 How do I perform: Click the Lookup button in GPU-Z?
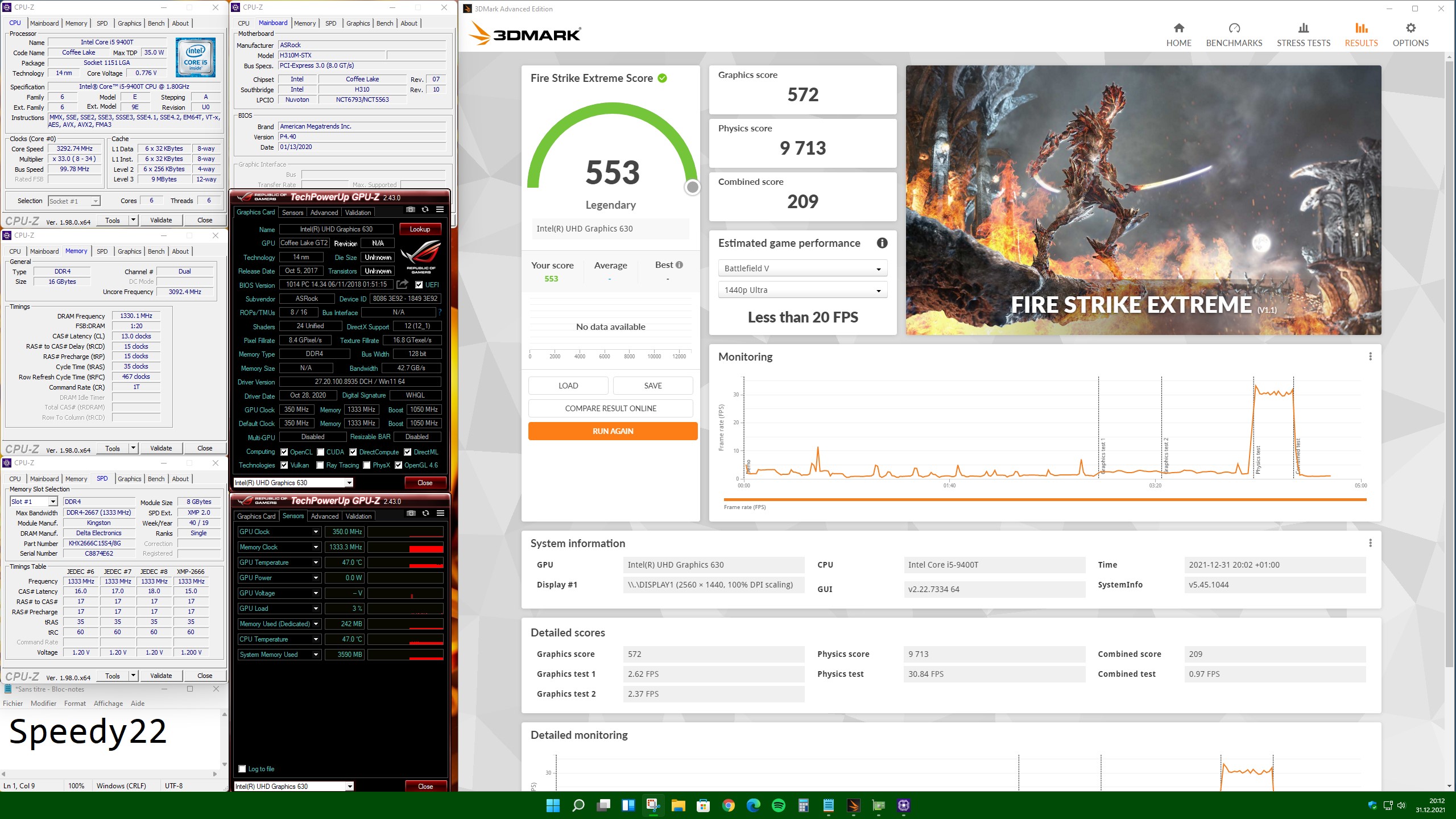point(420,229)
